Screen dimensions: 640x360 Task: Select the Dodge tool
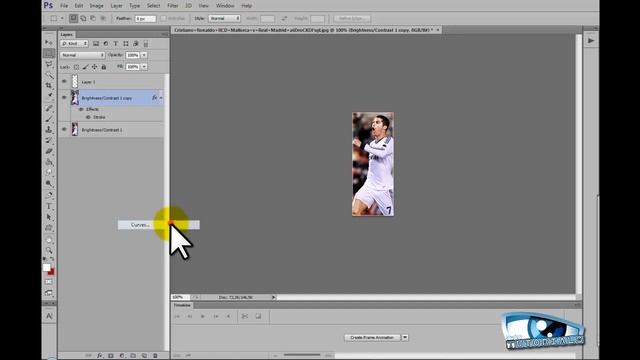click(x=49, y=183)
